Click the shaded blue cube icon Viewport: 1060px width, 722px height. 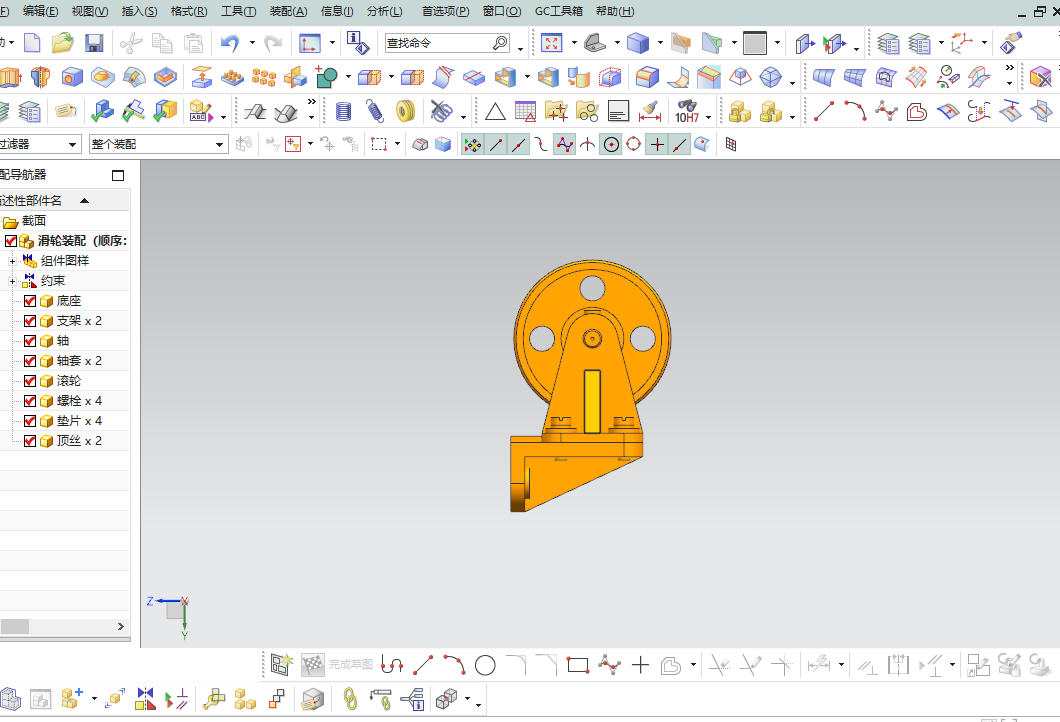pyautogui.click(x=637, y=43)
